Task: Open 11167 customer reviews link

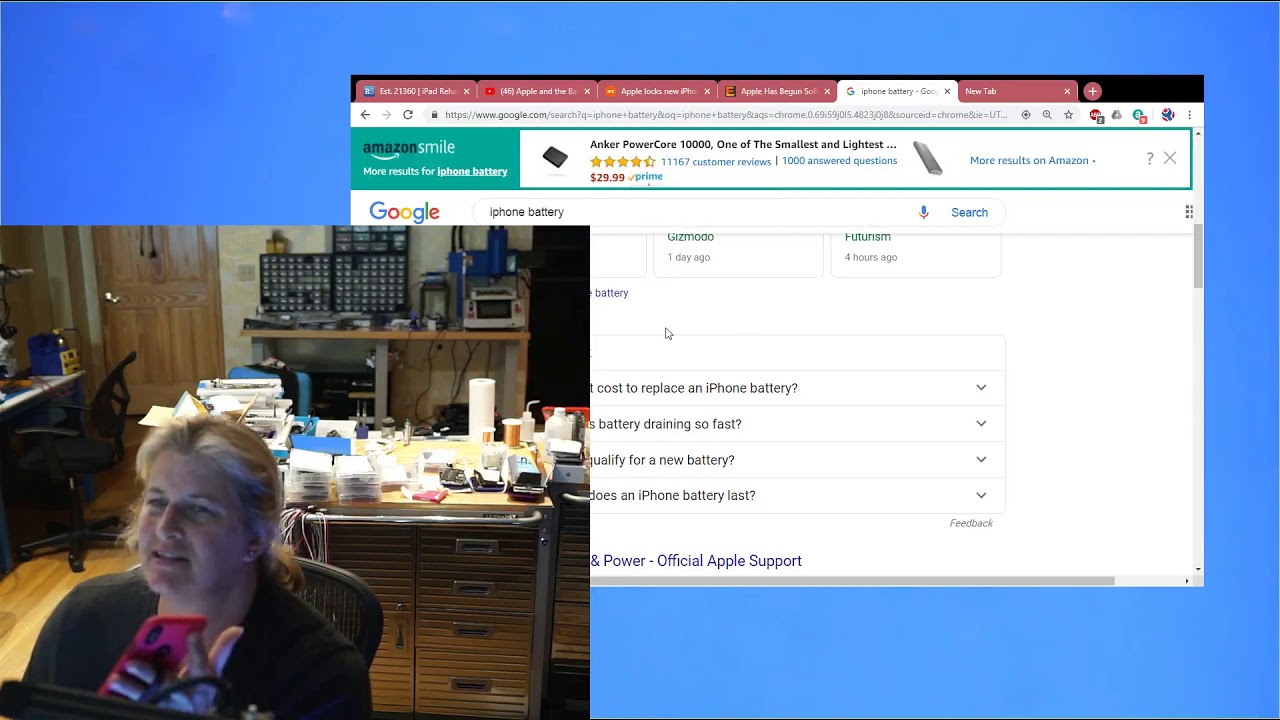Action: pos(716,162)
